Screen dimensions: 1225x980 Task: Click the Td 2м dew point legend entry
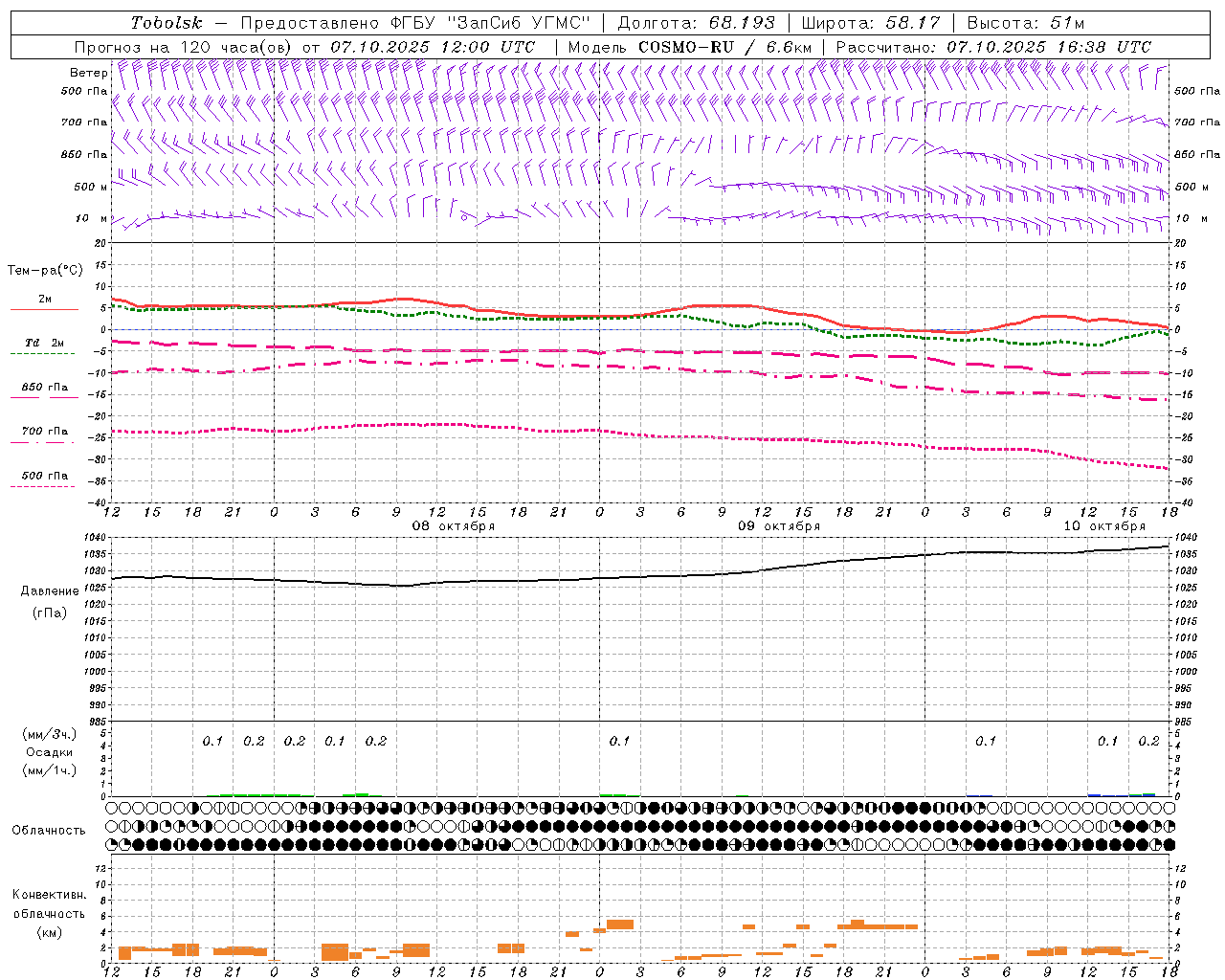click(44, 343)
